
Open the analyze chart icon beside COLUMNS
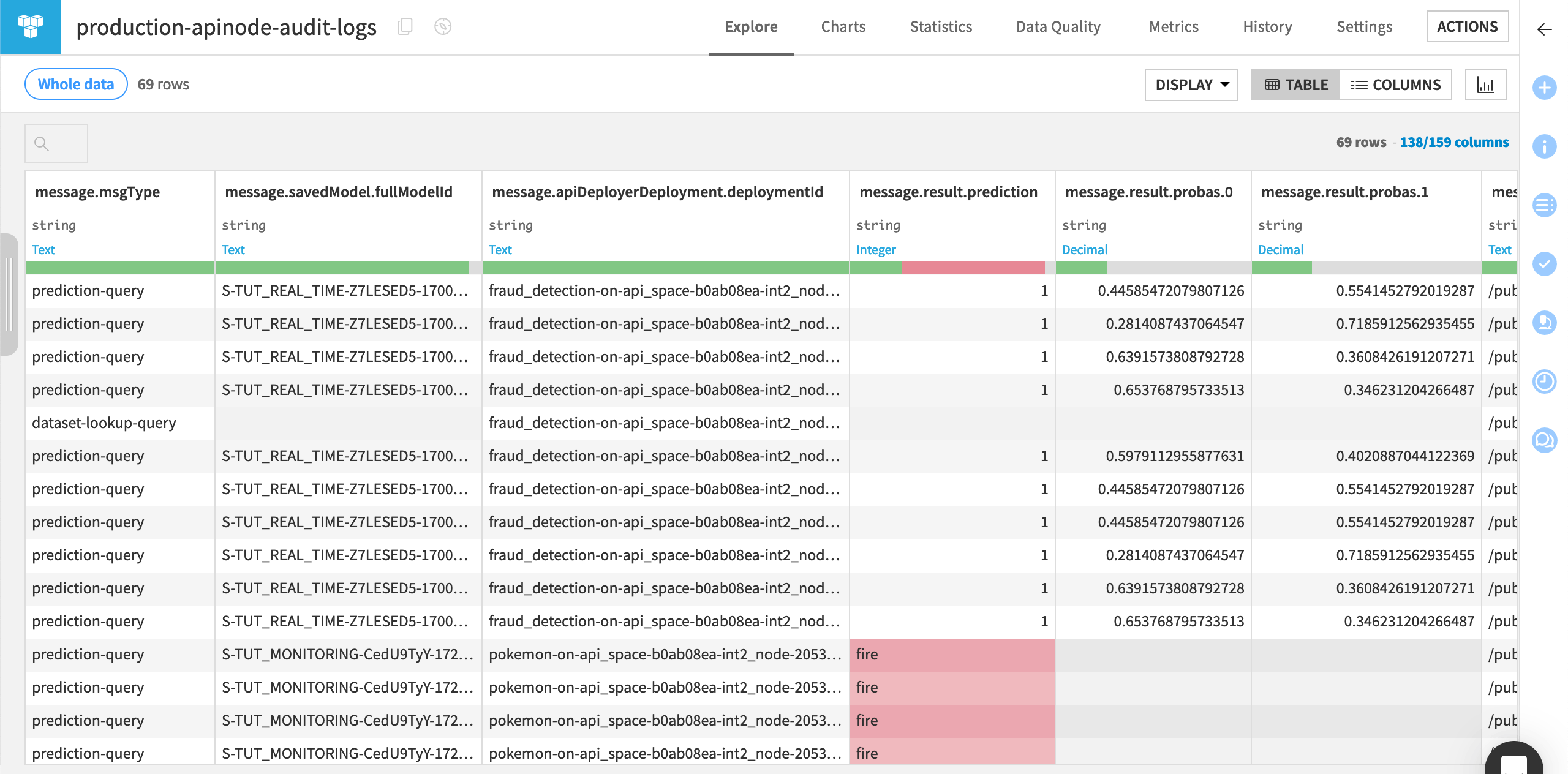1485,85
